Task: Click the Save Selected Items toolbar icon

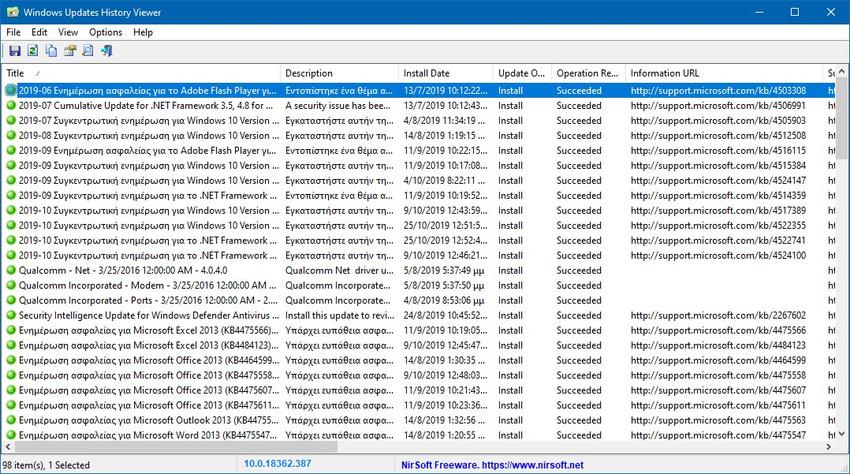Action: click(13, 51)
